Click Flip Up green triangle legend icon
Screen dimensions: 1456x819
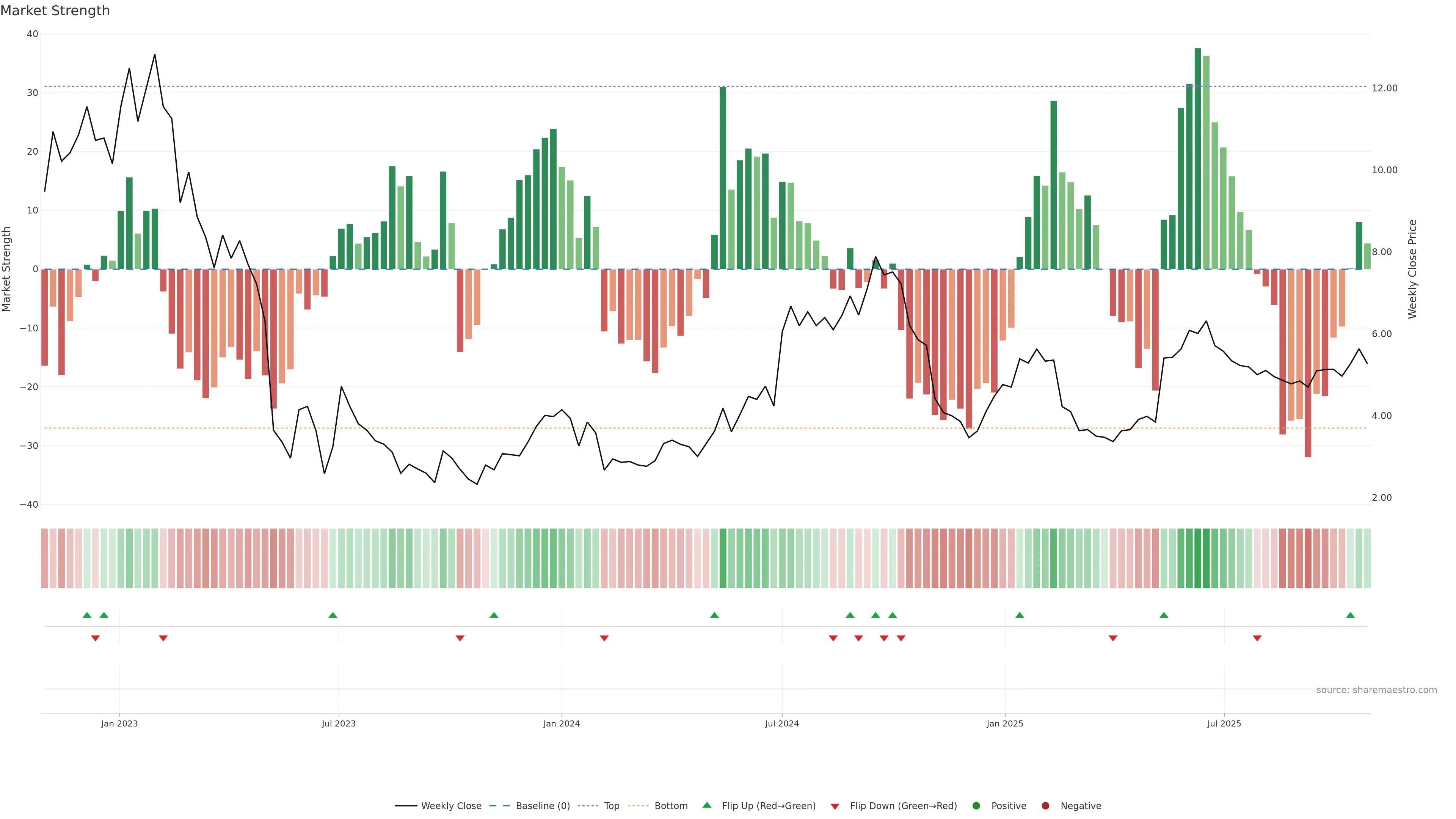(706, 805)
